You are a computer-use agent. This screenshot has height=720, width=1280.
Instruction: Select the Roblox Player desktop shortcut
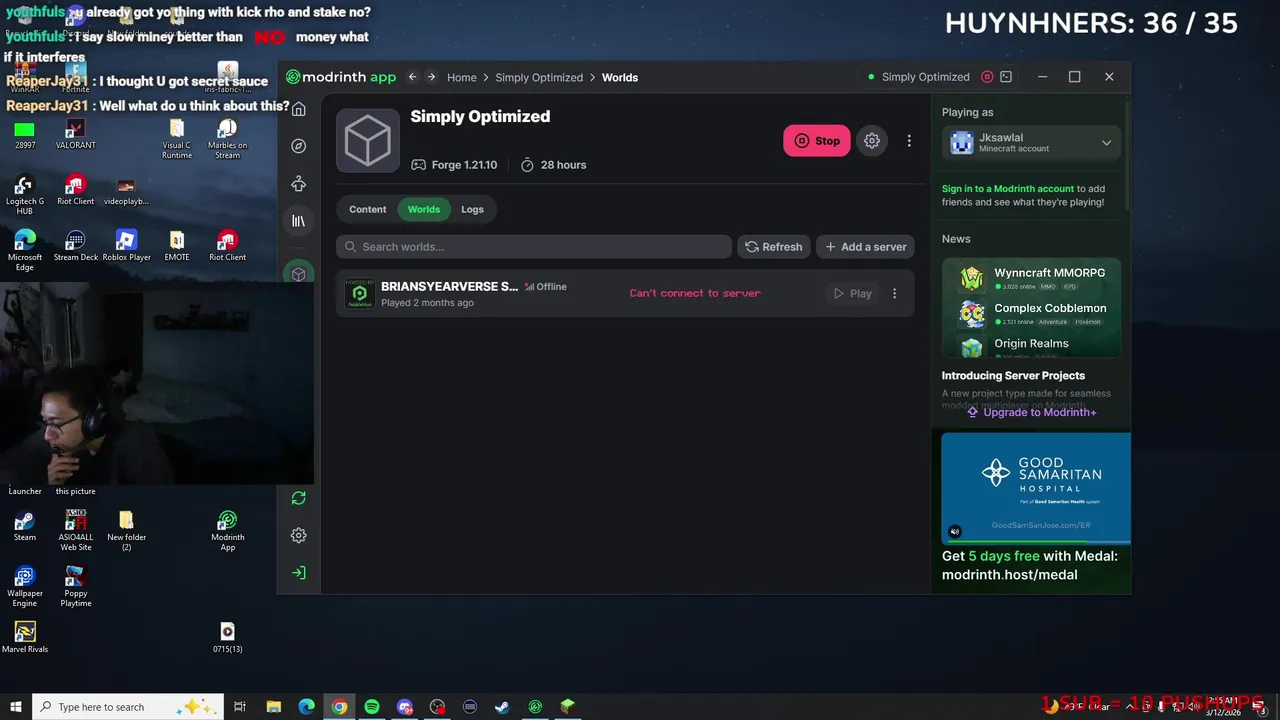point(126,247)
